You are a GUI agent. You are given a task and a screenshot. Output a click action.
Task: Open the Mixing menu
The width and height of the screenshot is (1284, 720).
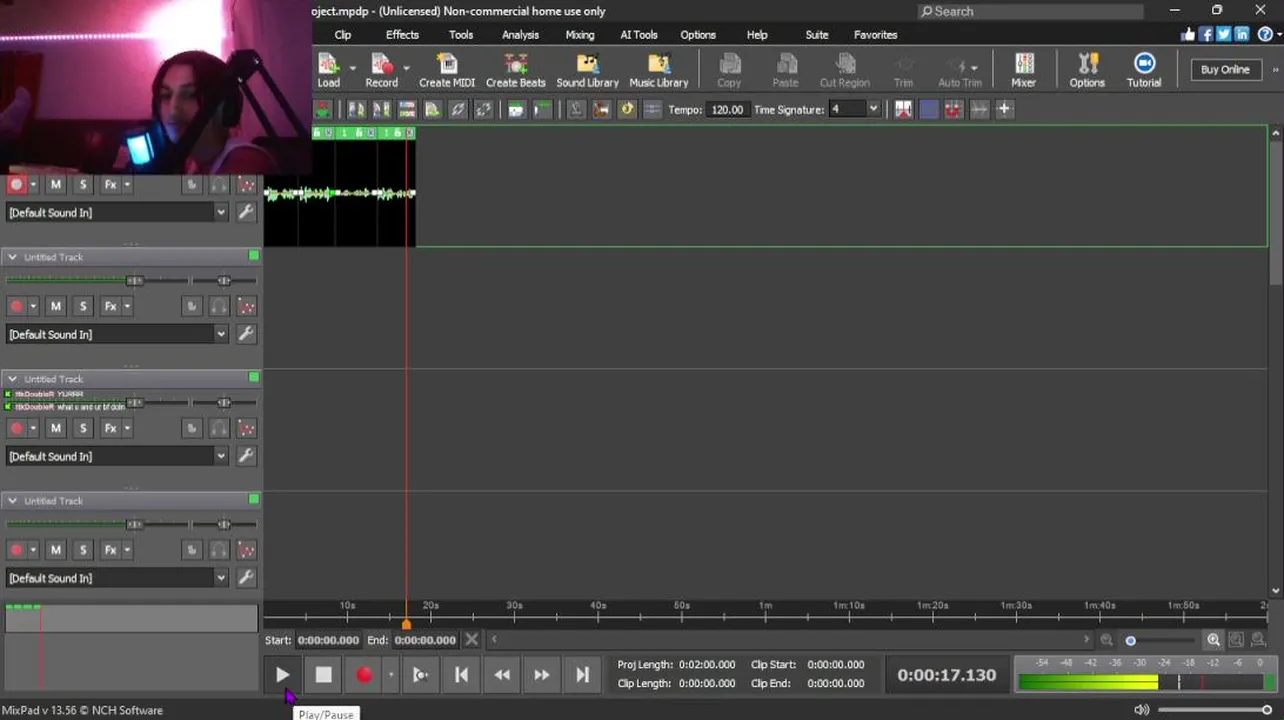(580, 34)
